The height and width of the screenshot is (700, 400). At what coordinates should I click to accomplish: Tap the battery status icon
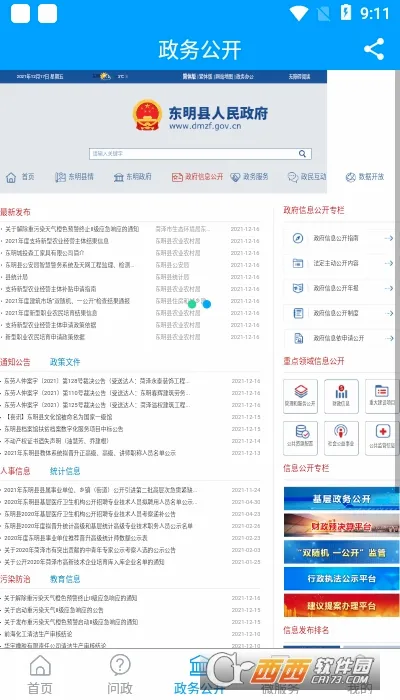(x=346, y=12)
